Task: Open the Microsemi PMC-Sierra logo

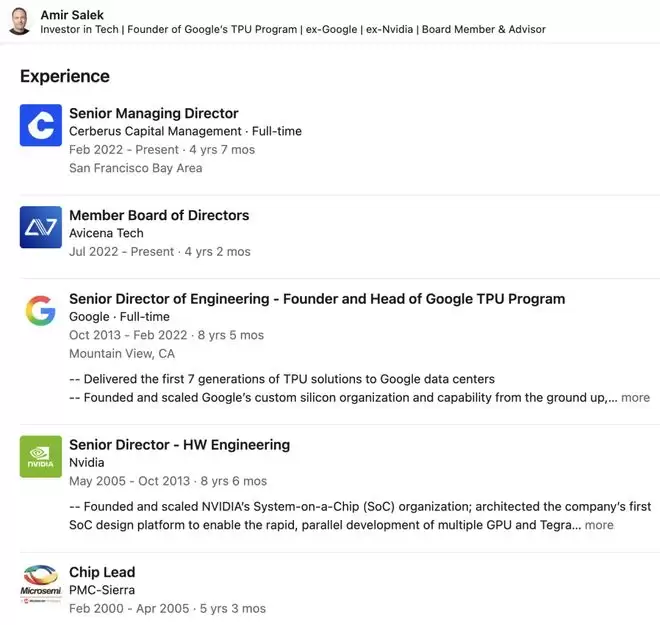Action: point(41,584)
